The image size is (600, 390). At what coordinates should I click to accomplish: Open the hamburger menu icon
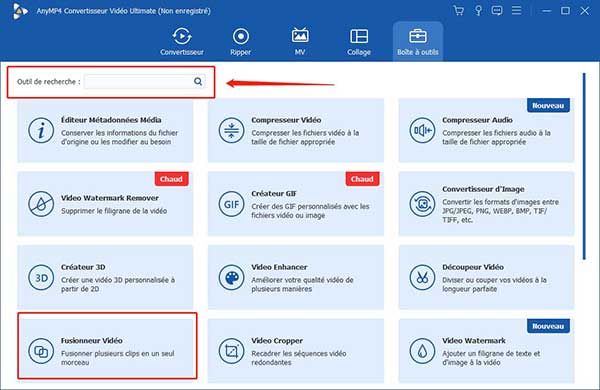pyautogui.click(x=517, y=11)
